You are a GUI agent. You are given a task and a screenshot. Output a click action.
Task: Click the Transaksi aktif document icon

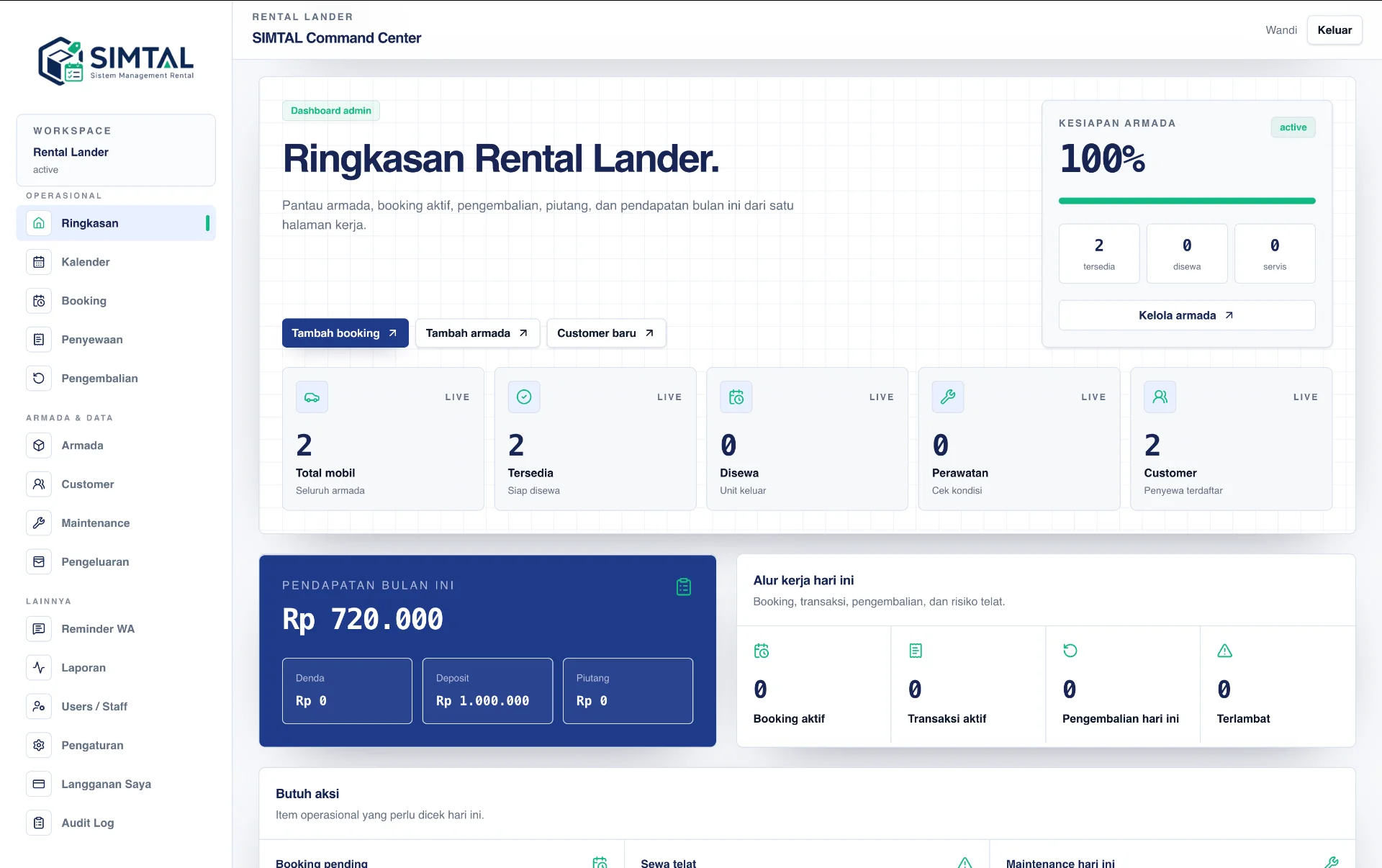[x=916, y=651]
